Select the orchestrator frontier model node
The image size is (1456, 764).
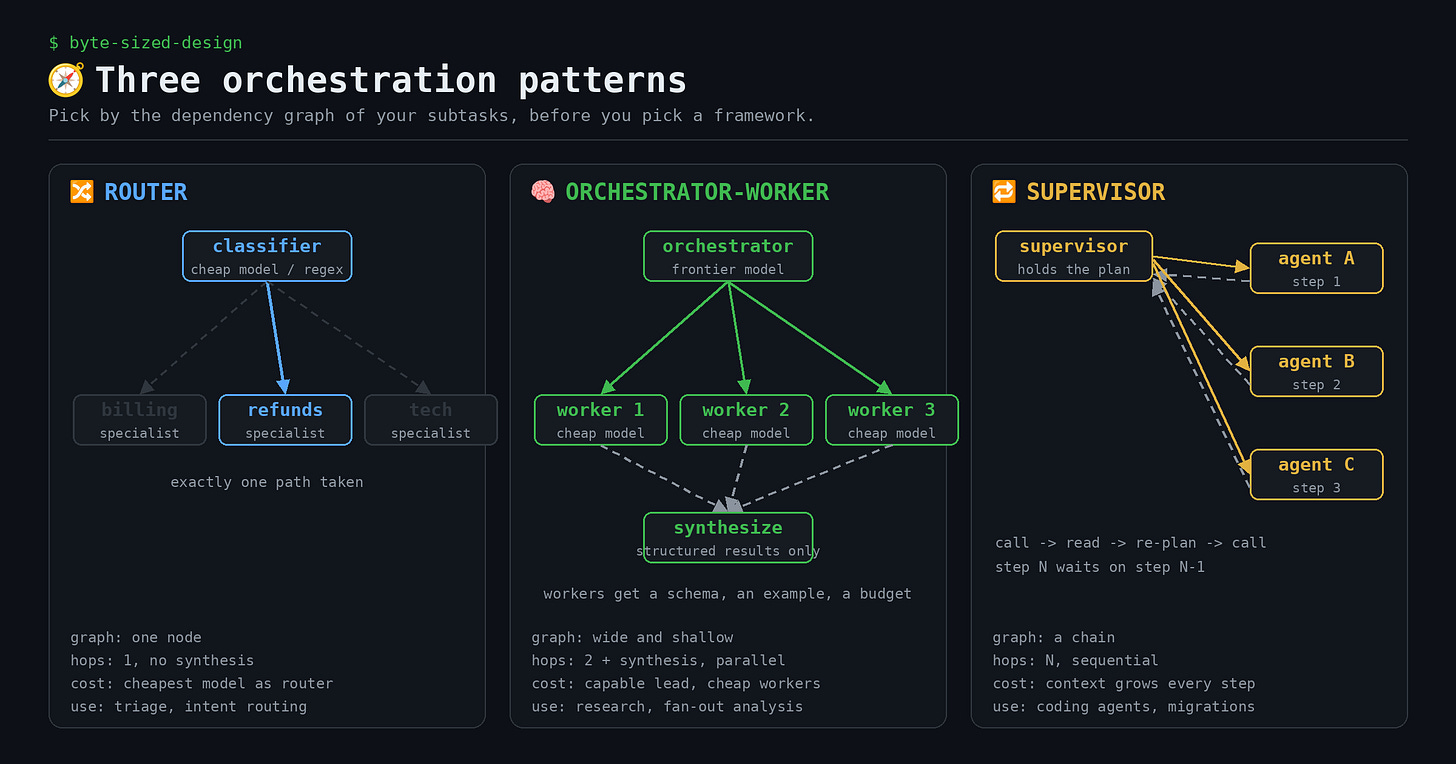(x=728, y=256)
